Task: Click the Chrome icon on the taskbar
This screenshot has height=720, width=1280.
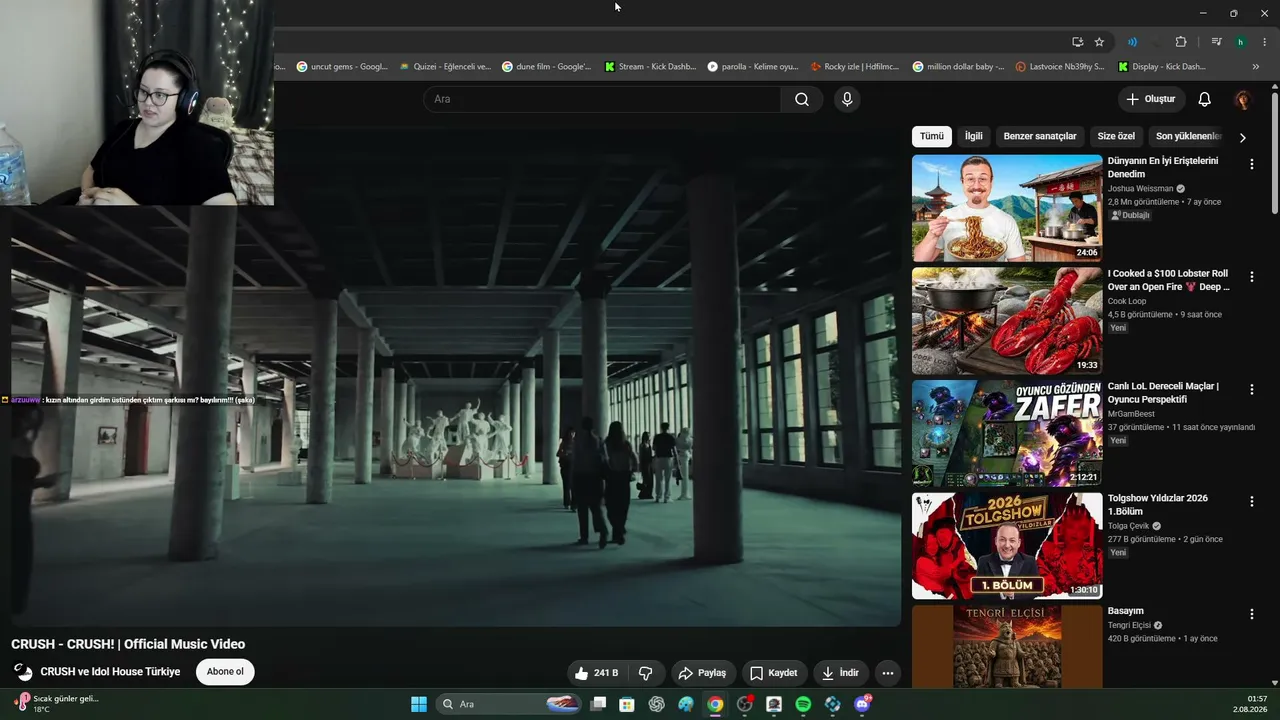Action: (715, 704)
